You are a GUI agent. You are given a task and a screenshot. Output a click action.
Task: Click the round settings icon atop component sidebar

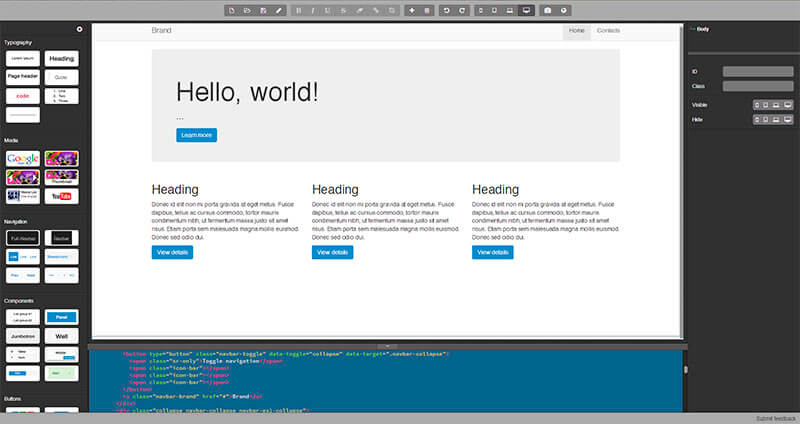pyautogui.click(x=80, y=29)
